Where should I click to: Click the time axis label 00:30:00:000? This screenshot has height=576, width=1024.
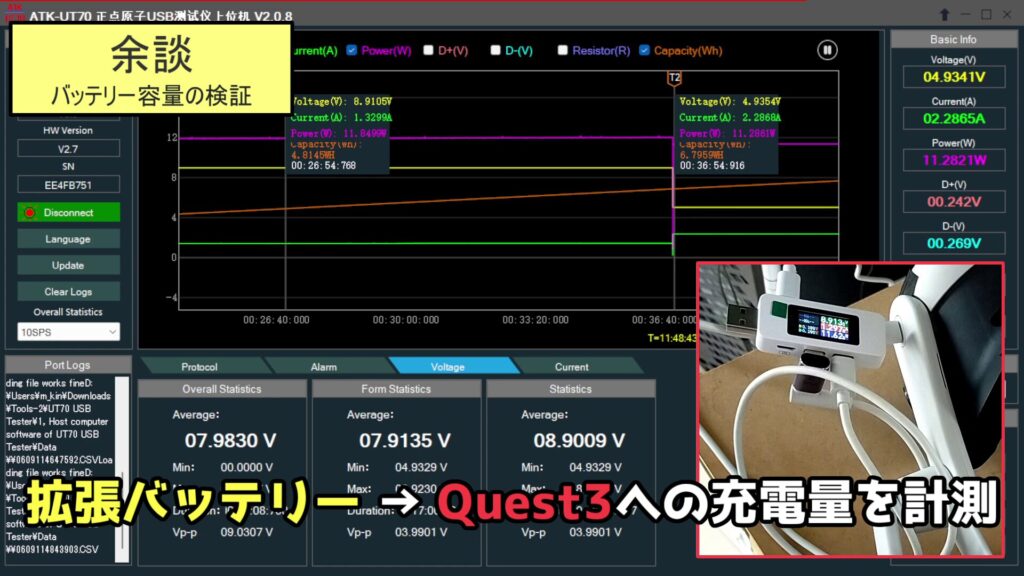[406, 320]
